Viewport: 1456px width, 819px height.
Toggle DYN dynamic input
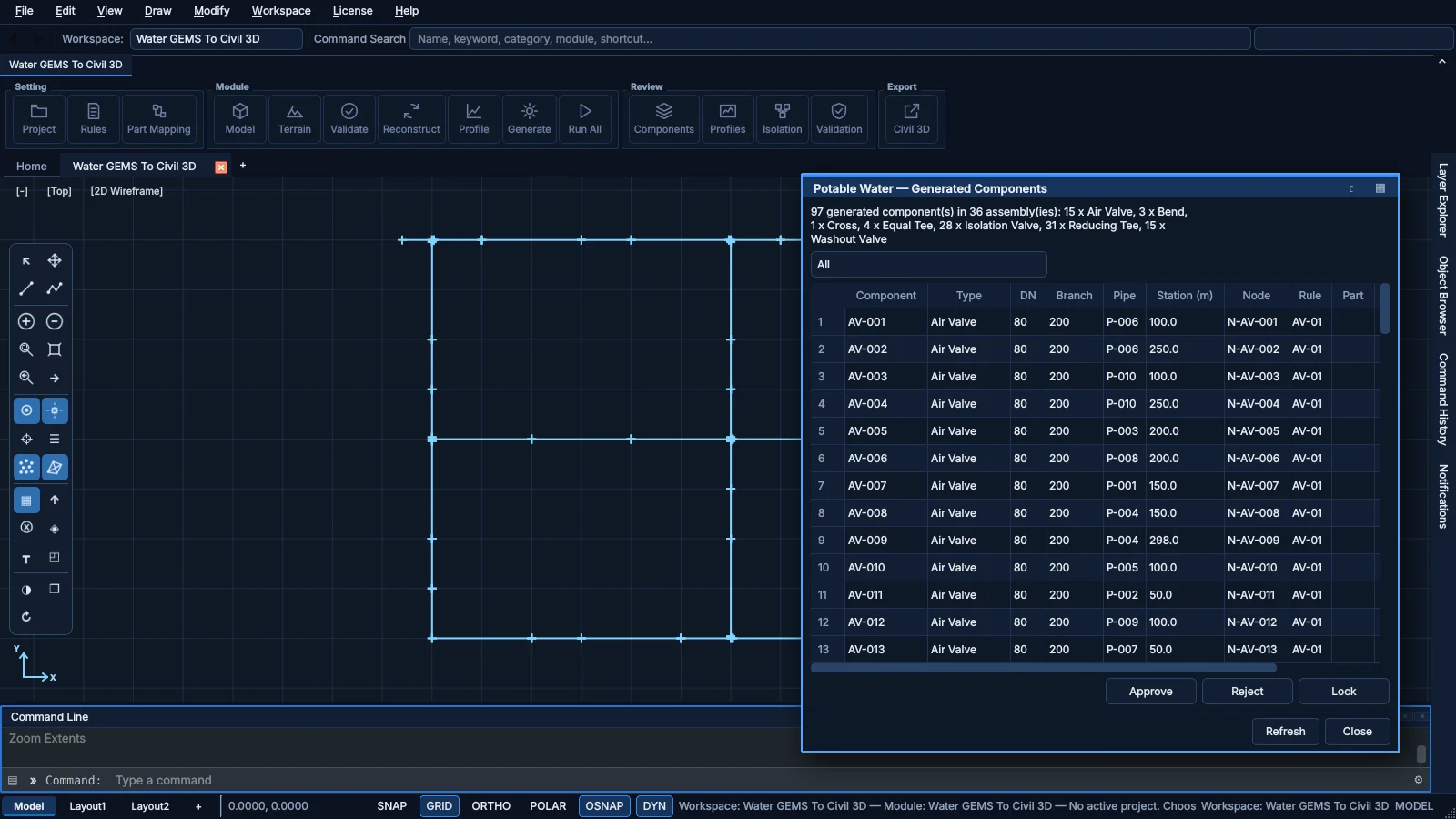(654, 806)
